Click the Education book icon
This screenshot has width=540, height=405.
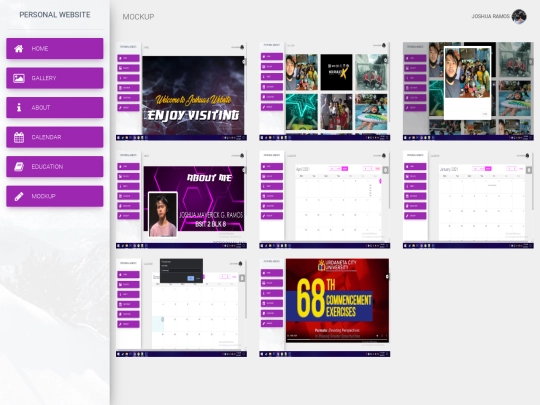click(19, 167)
